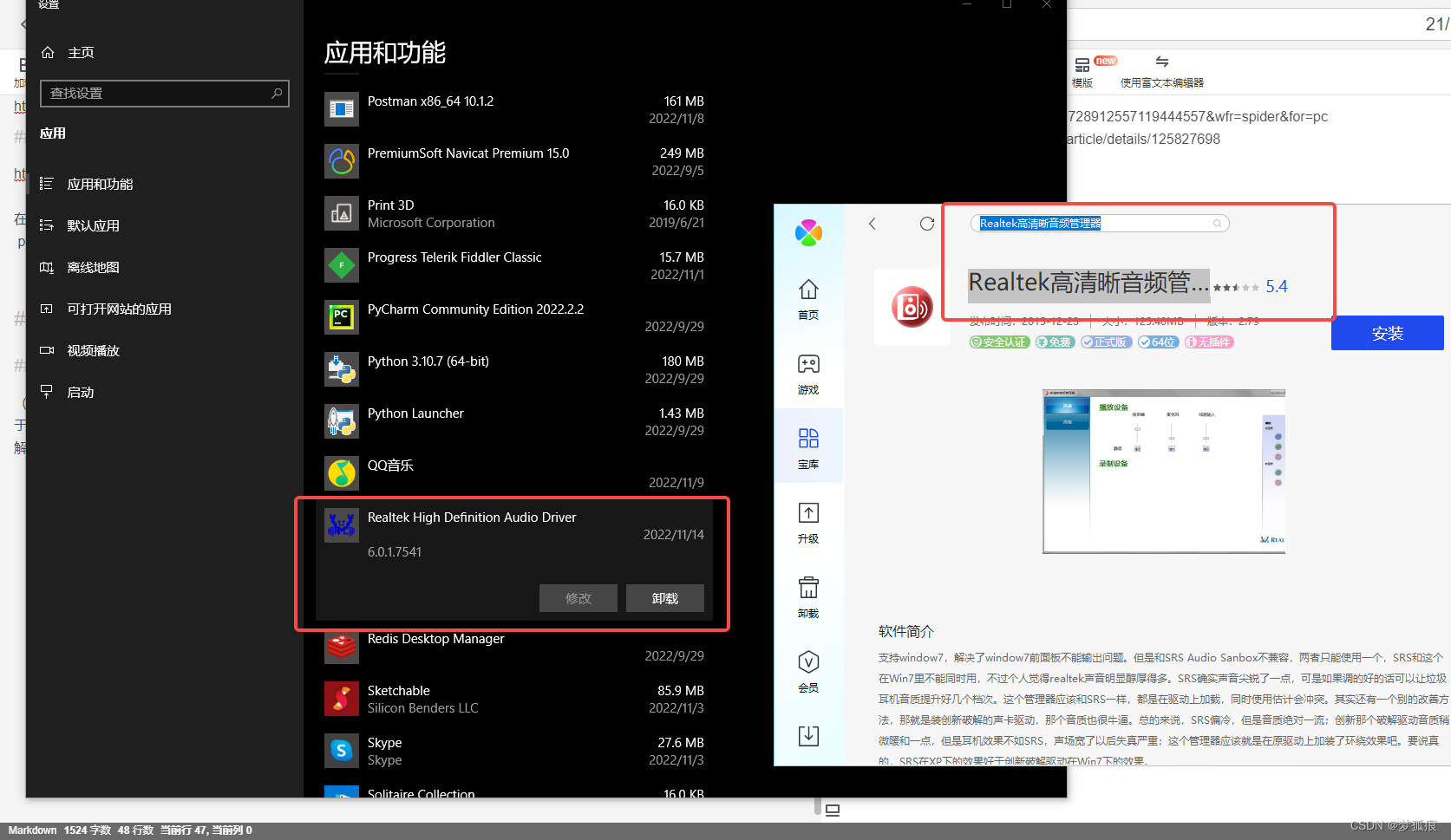Open the Realtek manager screenshot thumbnail

coord(1164,472)
